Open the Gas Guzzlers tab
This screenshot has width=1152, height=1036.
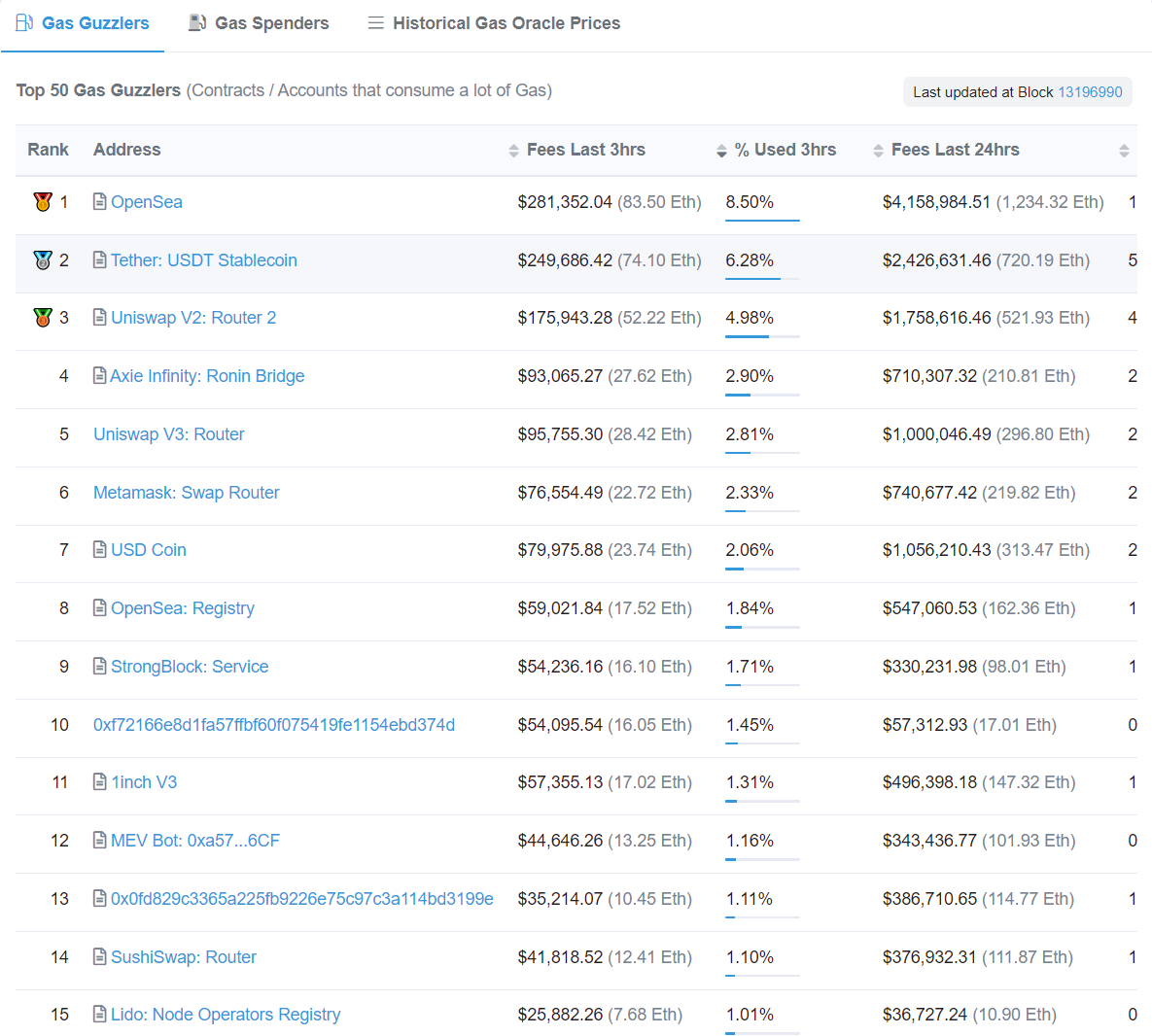[83, 23]
